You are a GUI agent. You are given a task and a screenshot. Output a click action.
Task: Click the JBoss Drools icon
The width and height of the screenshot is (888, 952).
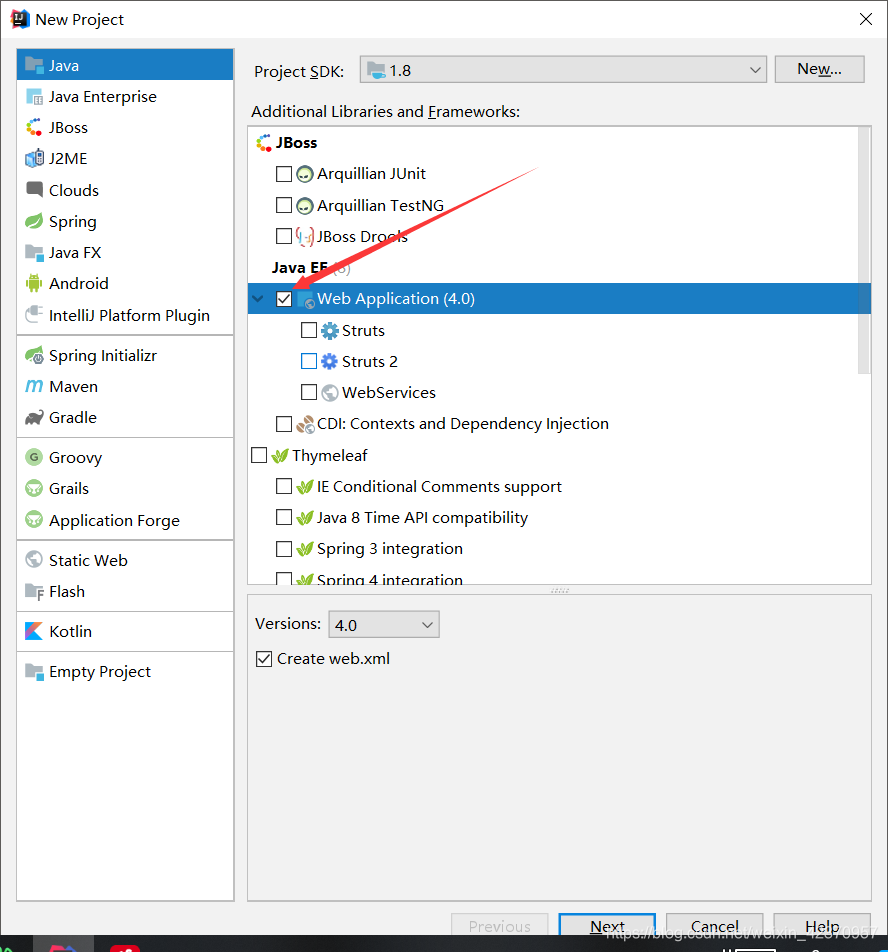pos(305,236)
